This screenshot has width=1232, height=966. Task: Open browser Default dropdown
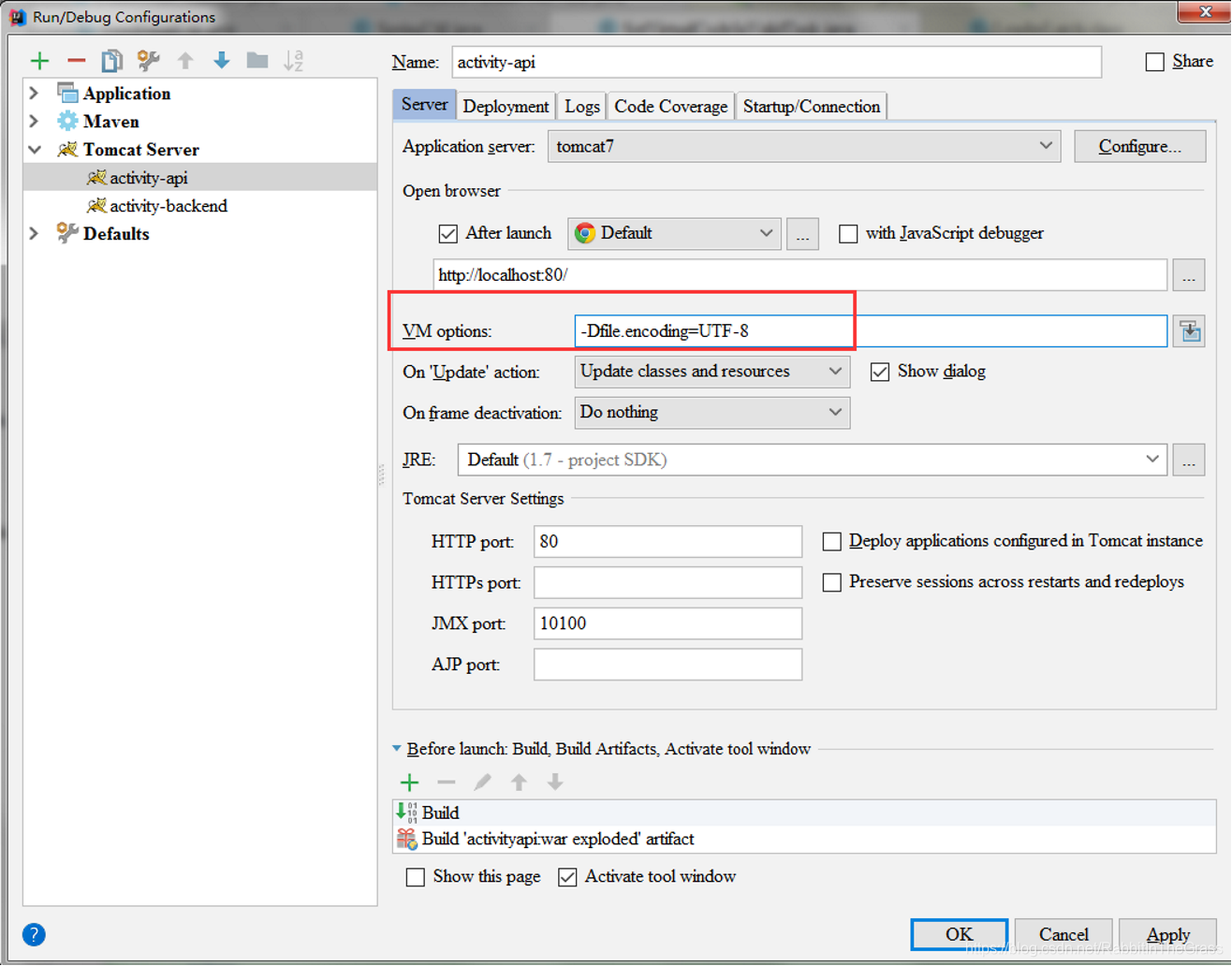[674, 233]
